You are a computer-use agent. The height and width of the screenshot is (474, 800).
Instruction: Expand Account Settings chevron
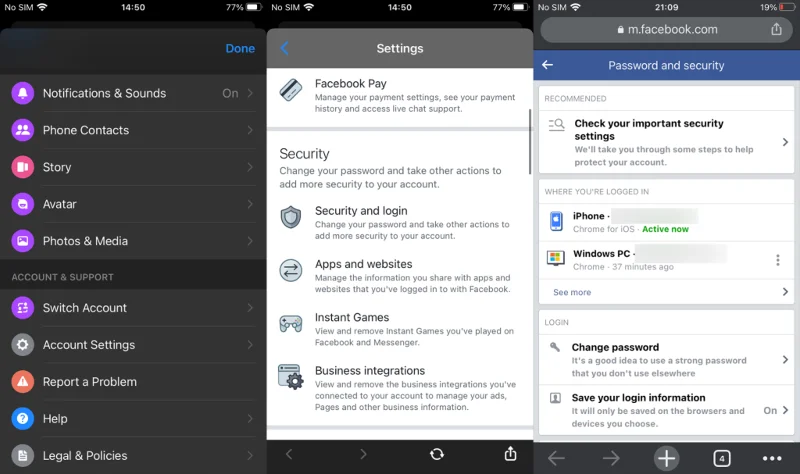coord(250,345)
